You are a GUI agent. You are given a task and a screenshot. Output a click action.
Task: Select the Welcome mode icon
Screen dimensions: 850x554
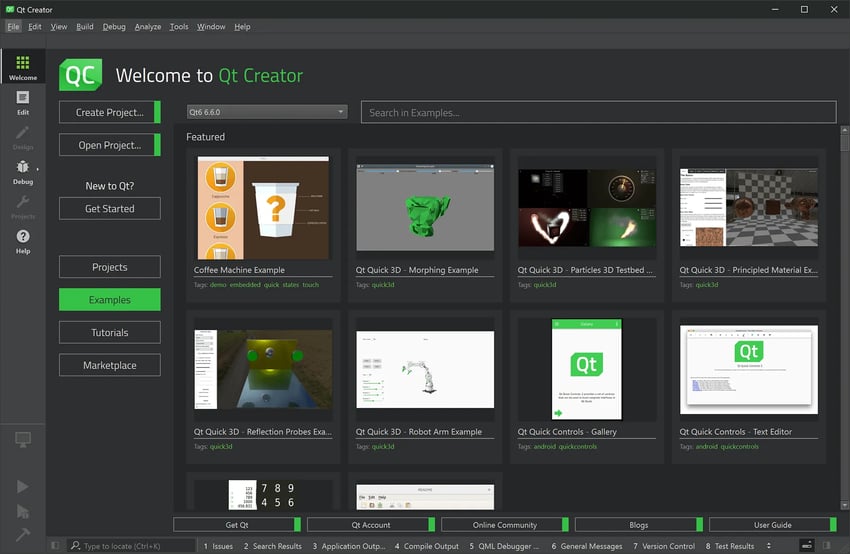click(22, 68)
